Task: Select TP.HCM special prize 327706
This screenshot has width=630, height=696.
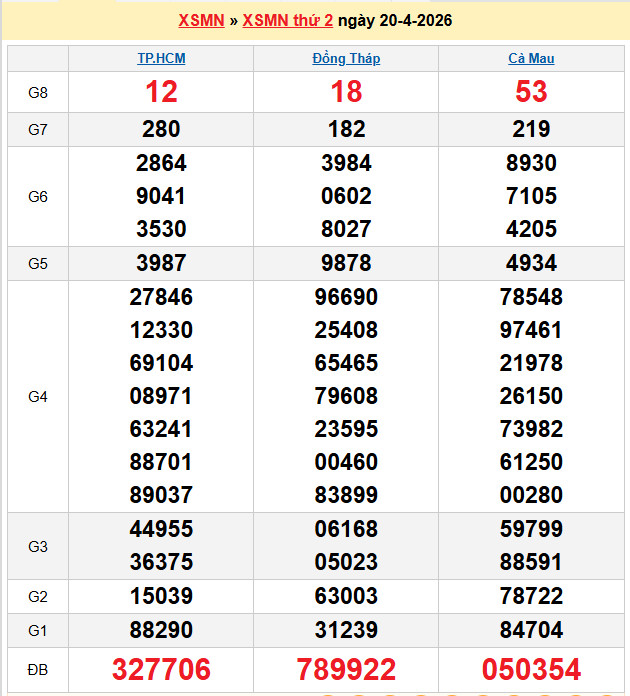Action: click(161, 669)
